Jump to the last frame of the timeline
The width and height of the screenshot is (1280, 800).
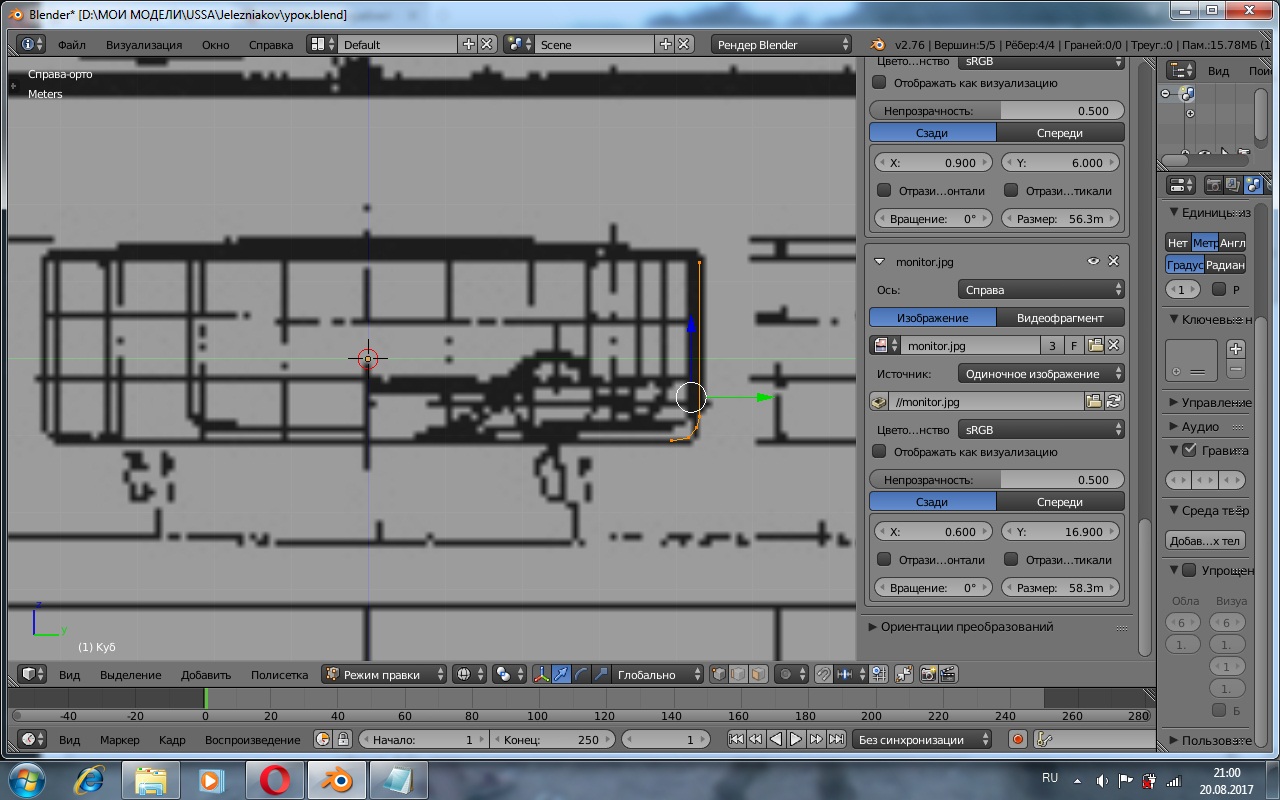pyautogui.click(x=836, y=739)
